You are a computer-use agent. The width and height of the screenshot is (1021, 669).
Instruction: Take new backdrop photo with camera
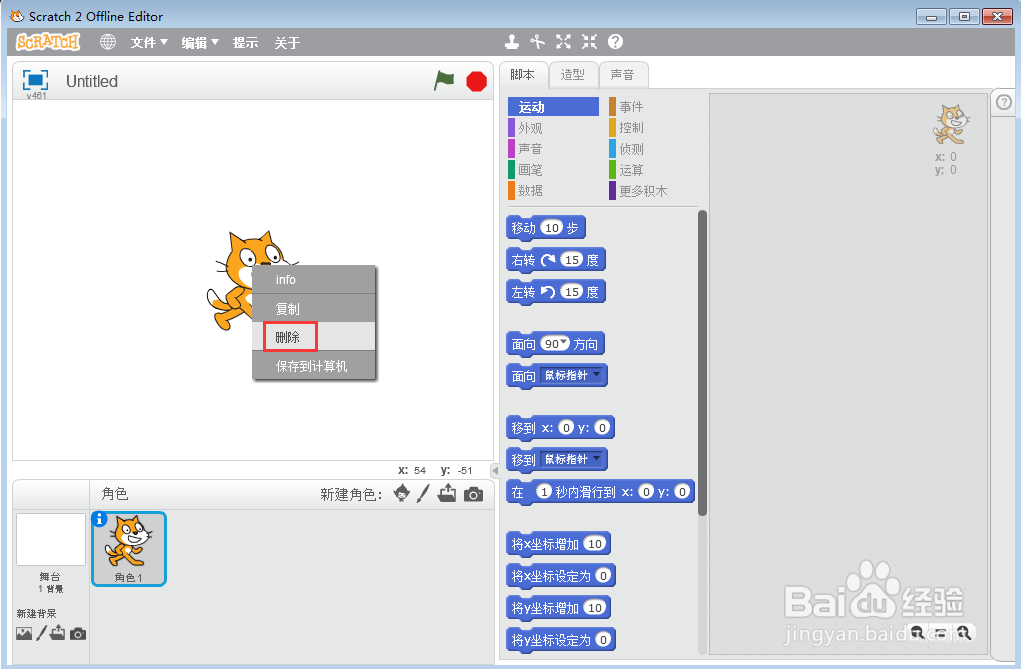pos(78,634)
